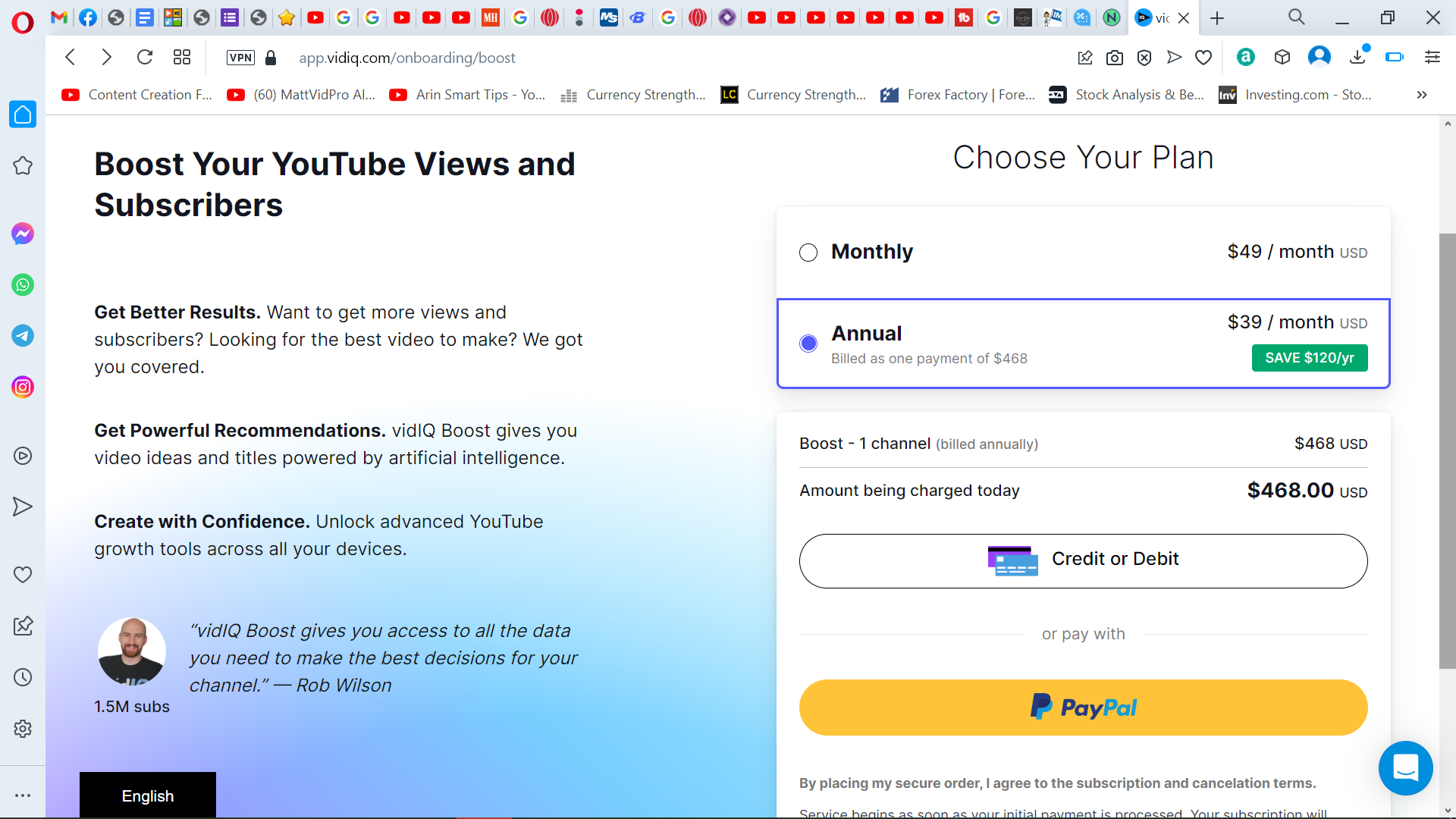The width and height of the screenshot is (1456, 819).
Task: Open Bookmarks star in the sidebar
Action: click(x=23, y=165)
